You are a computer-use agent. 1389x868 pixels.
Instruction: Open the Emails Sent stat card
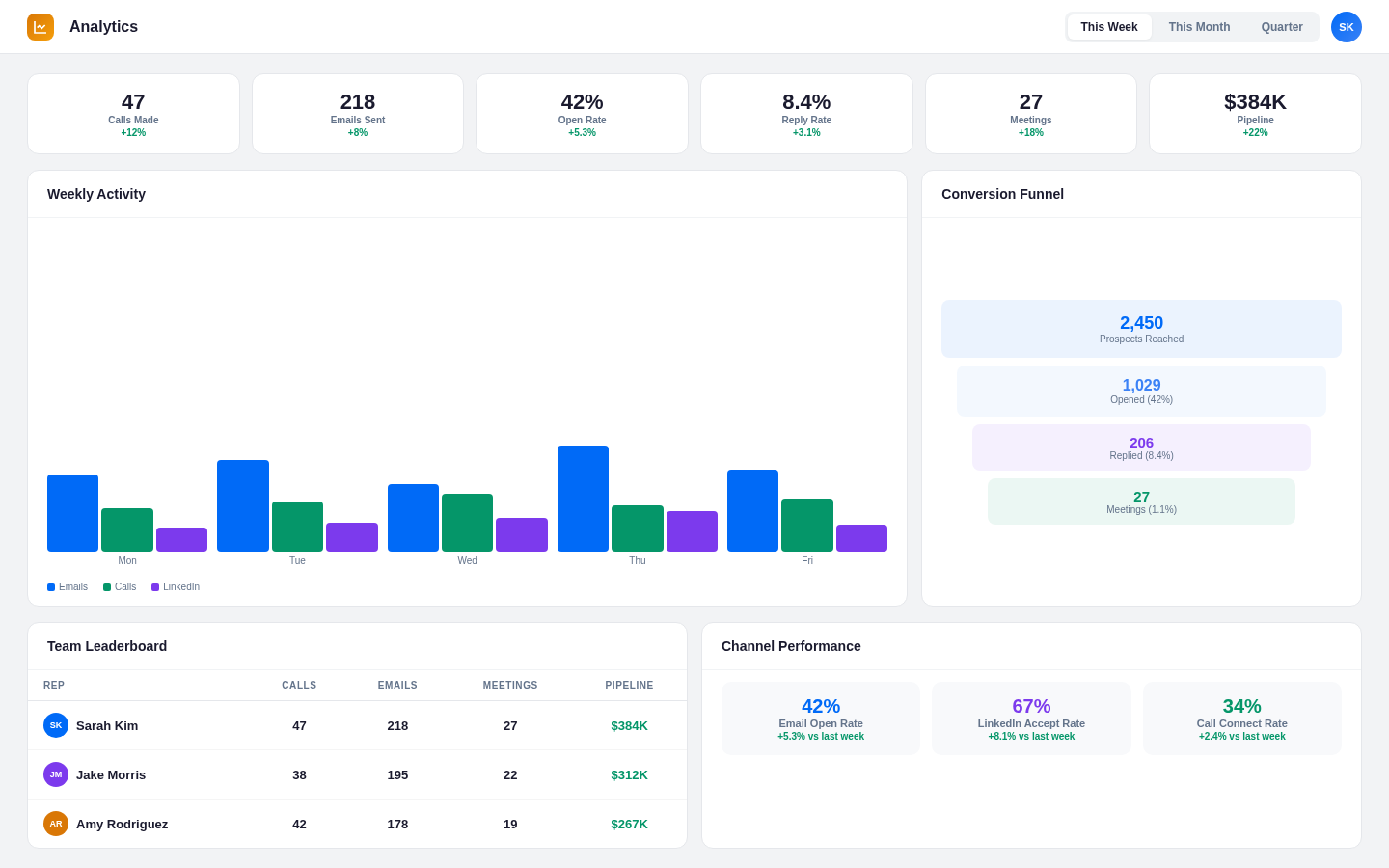click(358, 114)
